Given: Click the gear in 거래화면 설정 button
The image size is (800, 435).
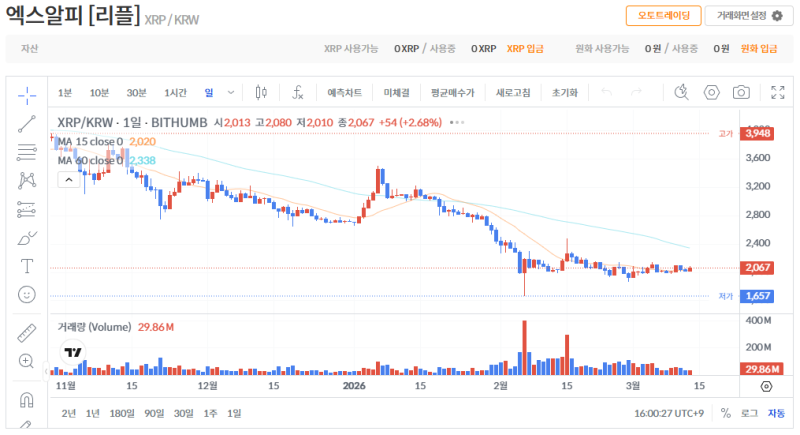Looking at the screenshot, I should [x=777, y=16].
